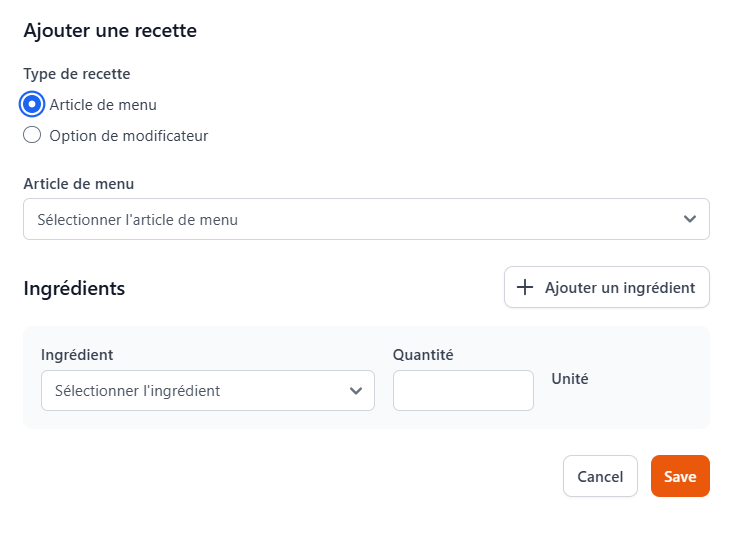
Task: Click the chevron arrow of menu item dropdown
Action: click(x=689, y=219)
